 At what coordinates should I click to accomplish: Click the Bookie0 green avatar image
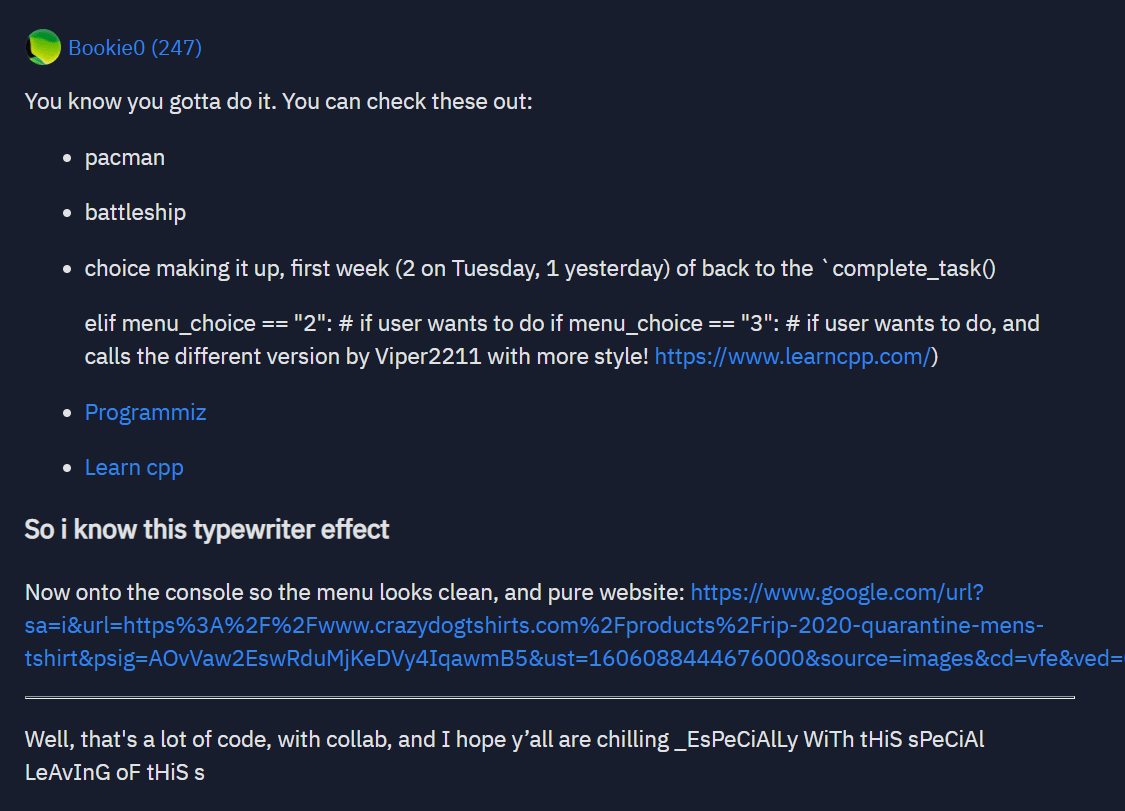43,47
